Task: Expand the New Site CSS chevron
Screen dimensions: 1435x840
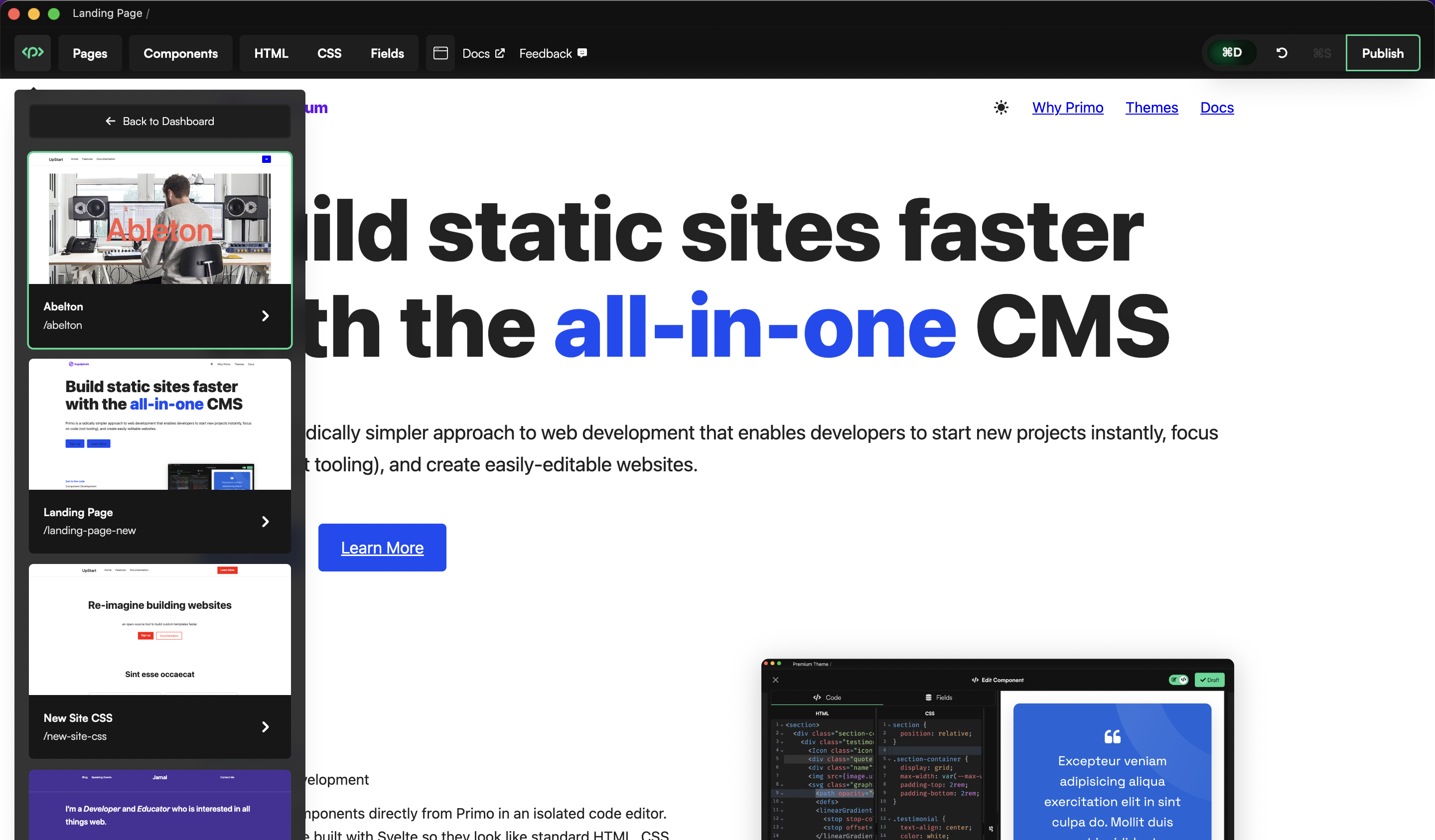Action: tap(266, 727)
